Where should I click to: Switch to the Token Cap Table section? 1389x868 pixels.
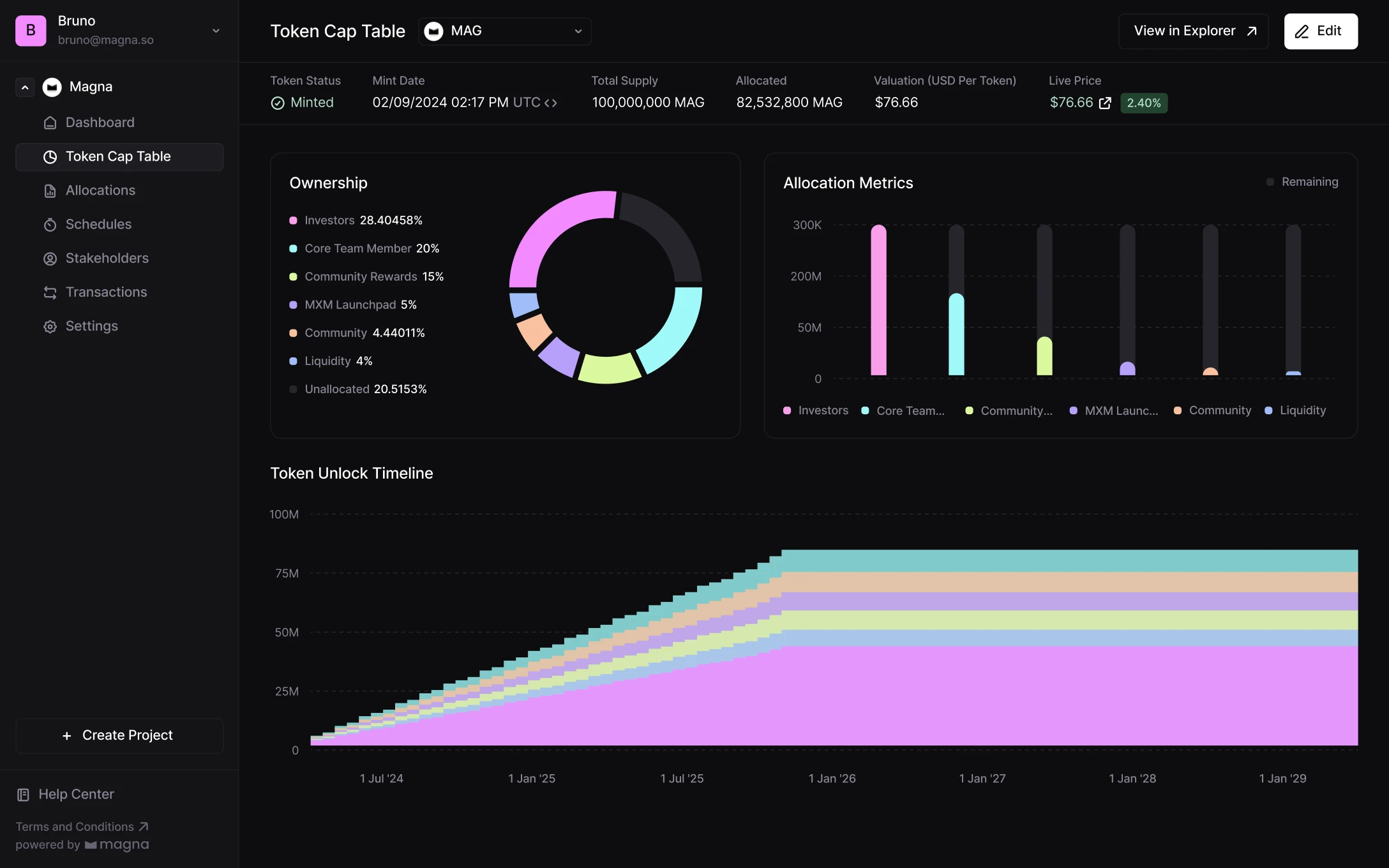(118, 156)
